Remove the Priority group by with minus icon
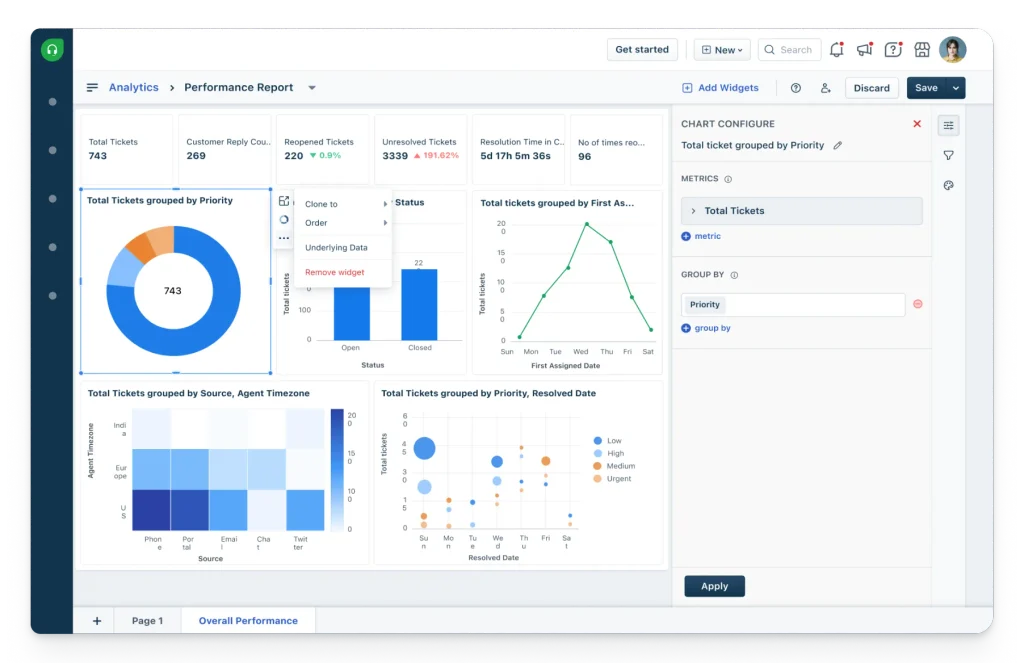The image size is (1024, 663). (x=918, y=304)
